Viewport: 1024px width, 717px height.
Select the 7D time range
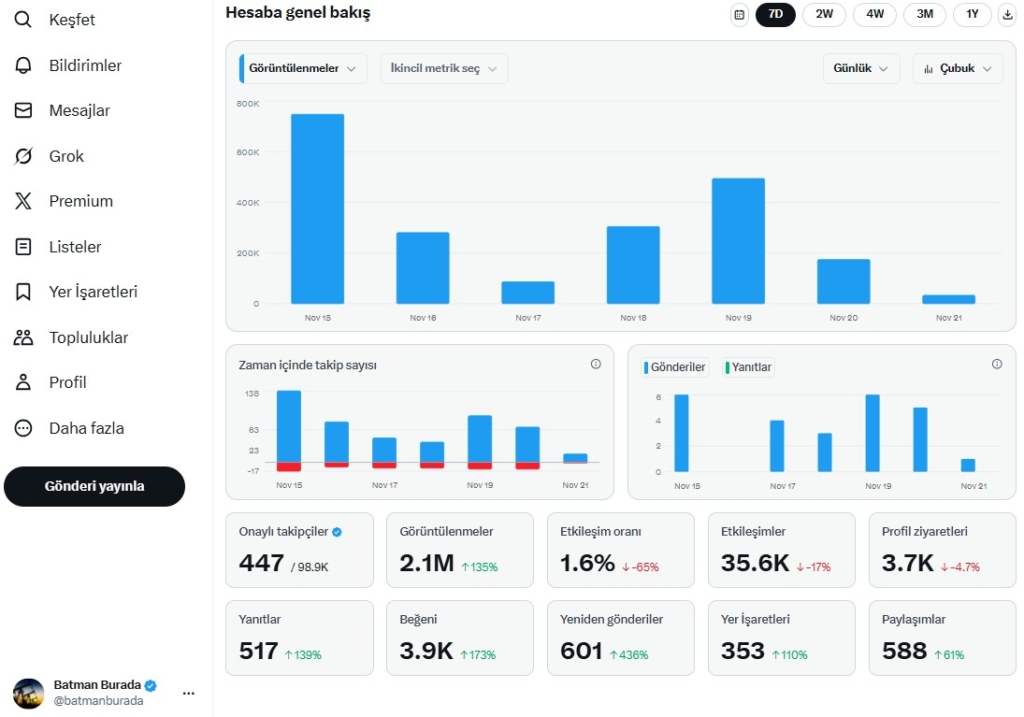775,15
